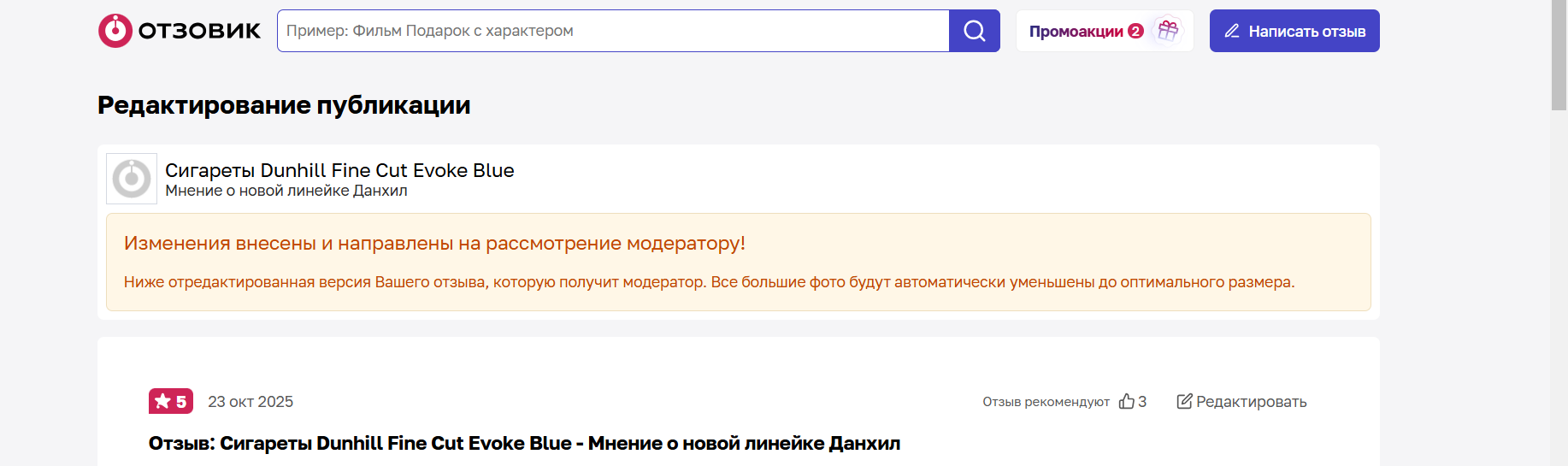Click the edit square-pencil icon
Viewport: 1568px width, 466px height.
click(1184, 401)
